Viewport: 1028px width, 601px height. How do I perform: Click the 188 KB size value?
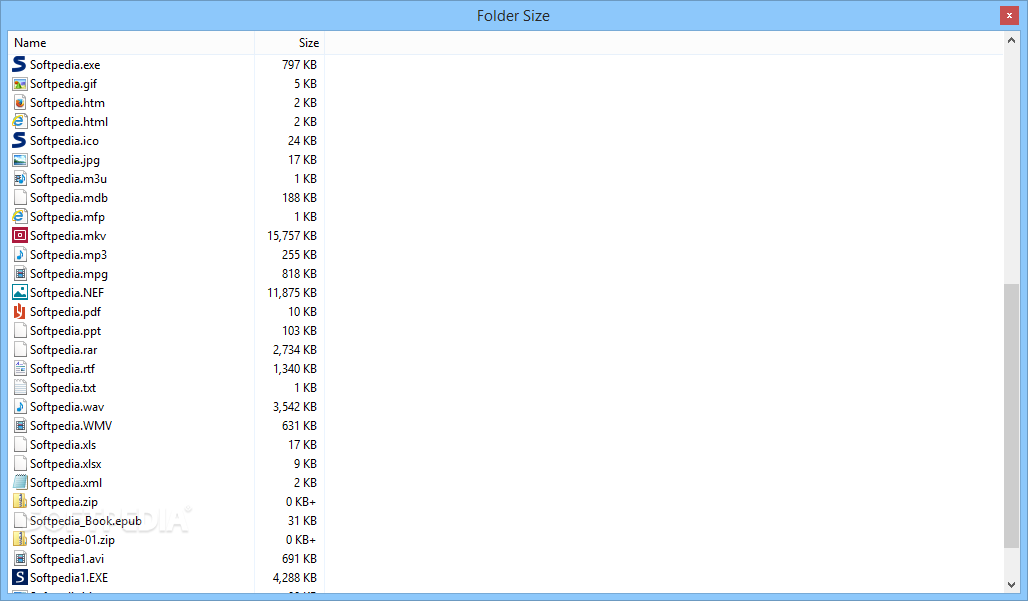coord(300,198)
